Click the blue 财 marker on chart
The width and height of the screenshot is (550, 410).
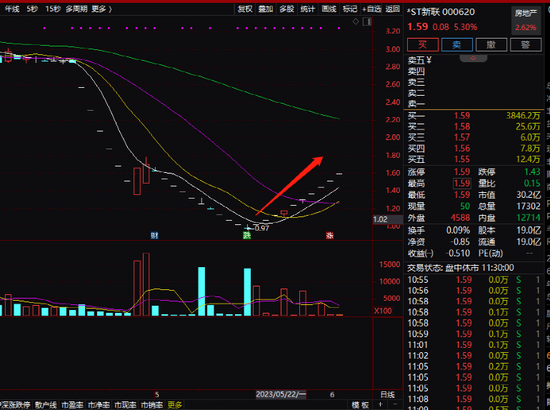(x=154, y=235)
